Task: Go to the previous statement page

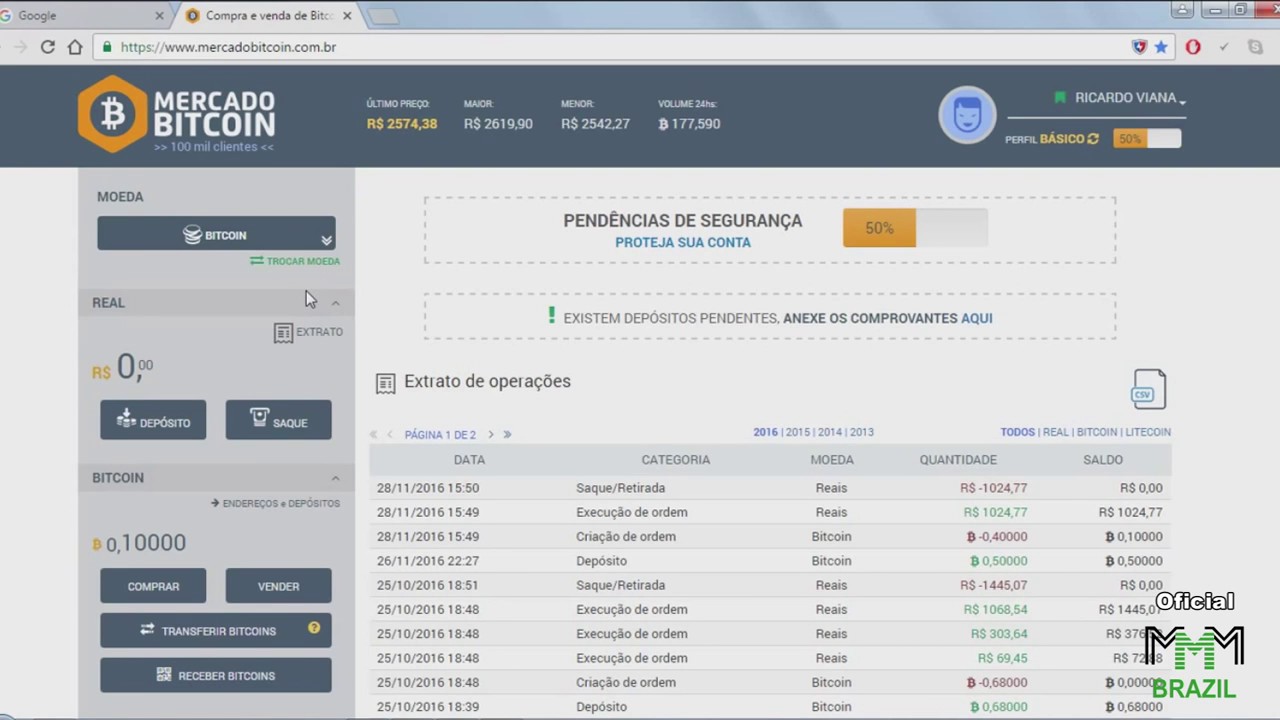Action: point(390,434)
